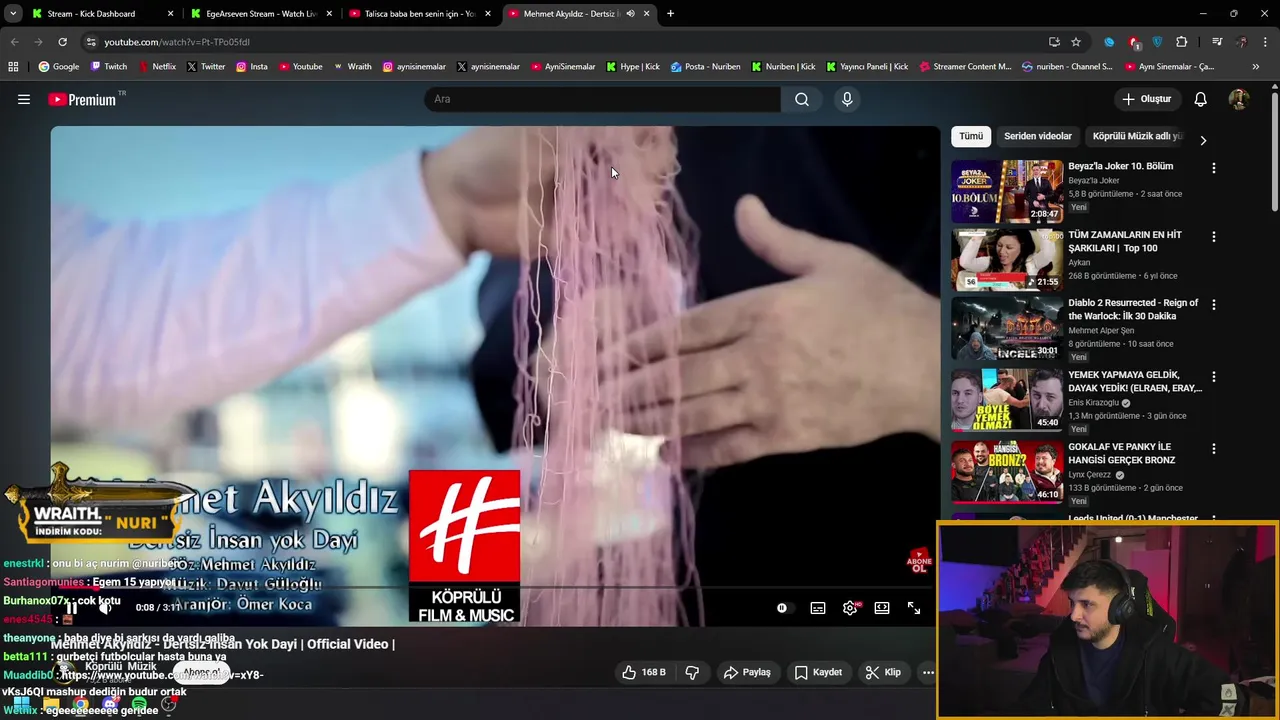Switch to Talisca baba ben senin için tab
This screenshot has height=720, width=1280.
click(420, 14)
